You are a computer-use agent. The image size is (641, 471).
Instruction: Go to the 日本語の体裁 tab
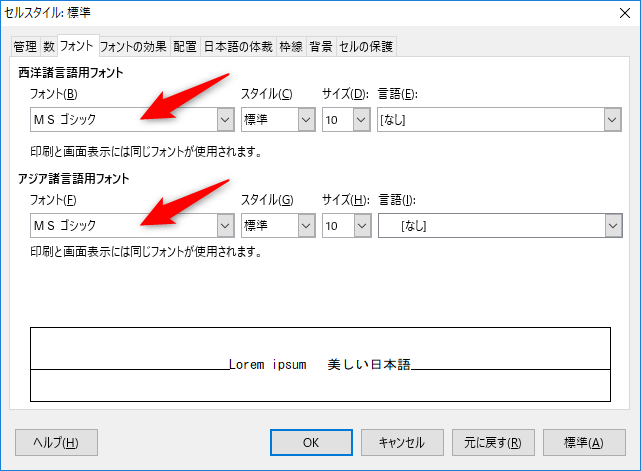(x=238, y=46)
